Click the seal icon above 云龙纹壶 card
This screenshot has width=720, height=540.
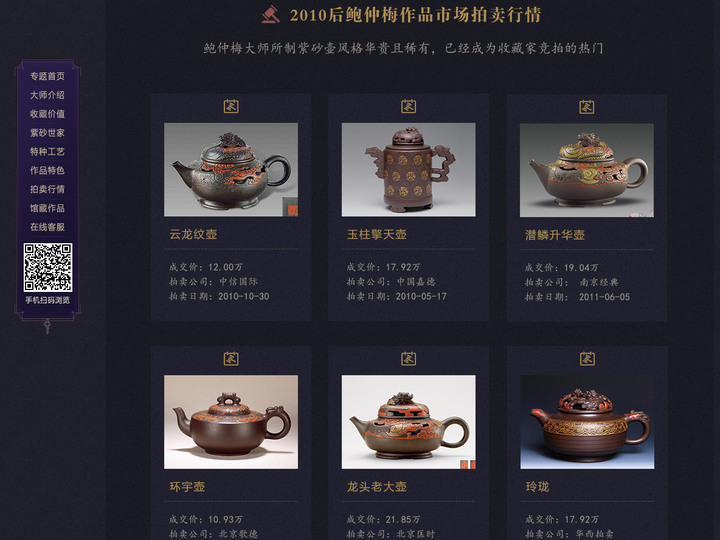[x=231, y=107]
